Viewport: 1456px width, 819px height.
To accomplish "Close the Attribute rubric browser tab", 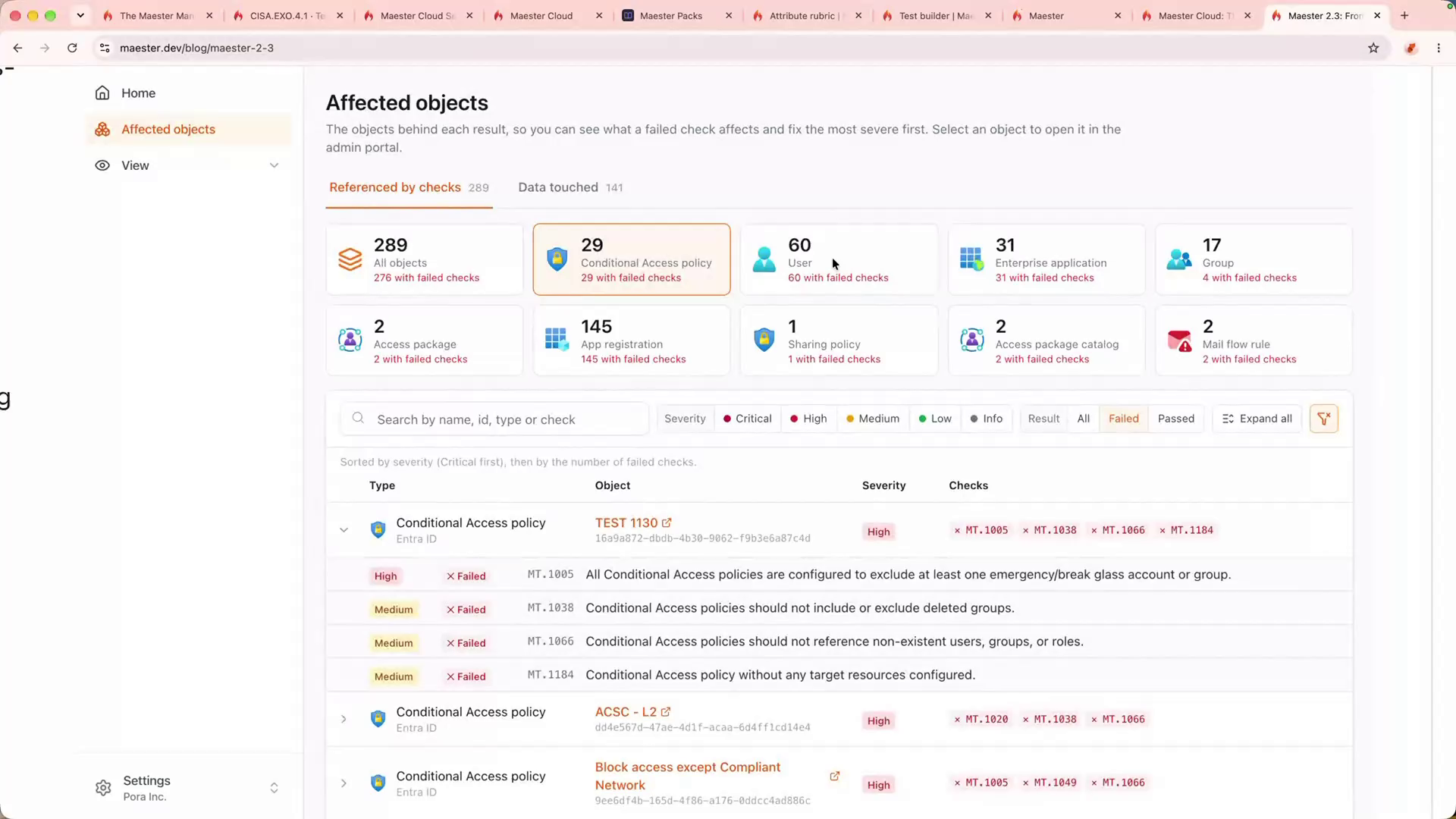I will (858, 15).
